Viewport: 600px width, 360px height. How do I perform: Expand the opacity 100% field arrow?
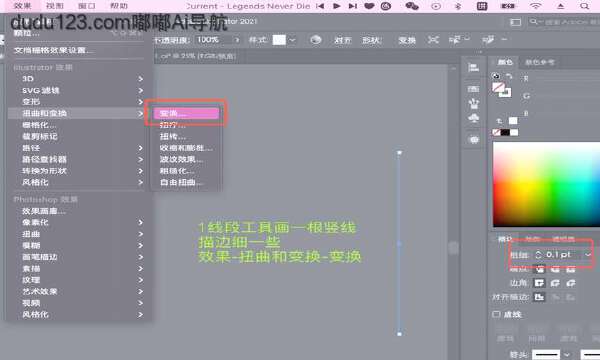tap(236, 40)
